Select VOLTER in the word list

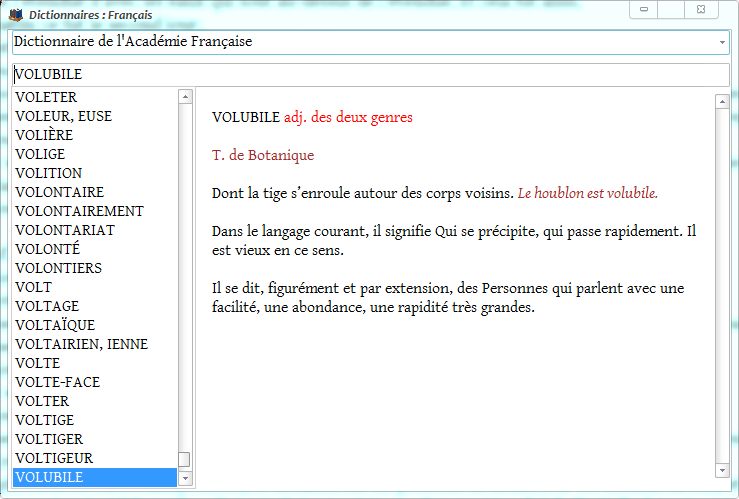[95, 401]
